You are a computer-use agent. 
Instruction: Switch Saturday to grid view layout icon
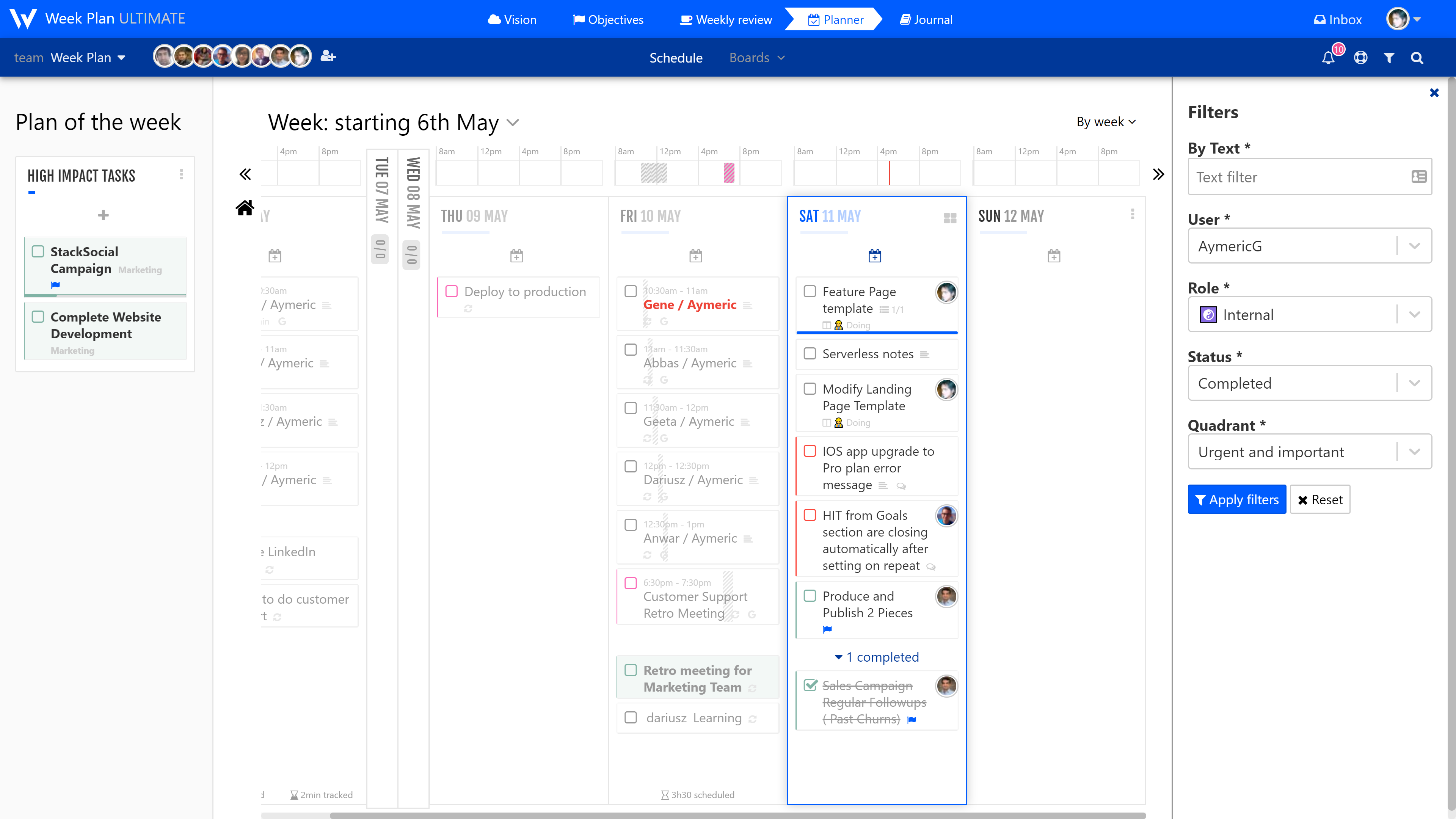pyautogui.click(x=949, y=217)
